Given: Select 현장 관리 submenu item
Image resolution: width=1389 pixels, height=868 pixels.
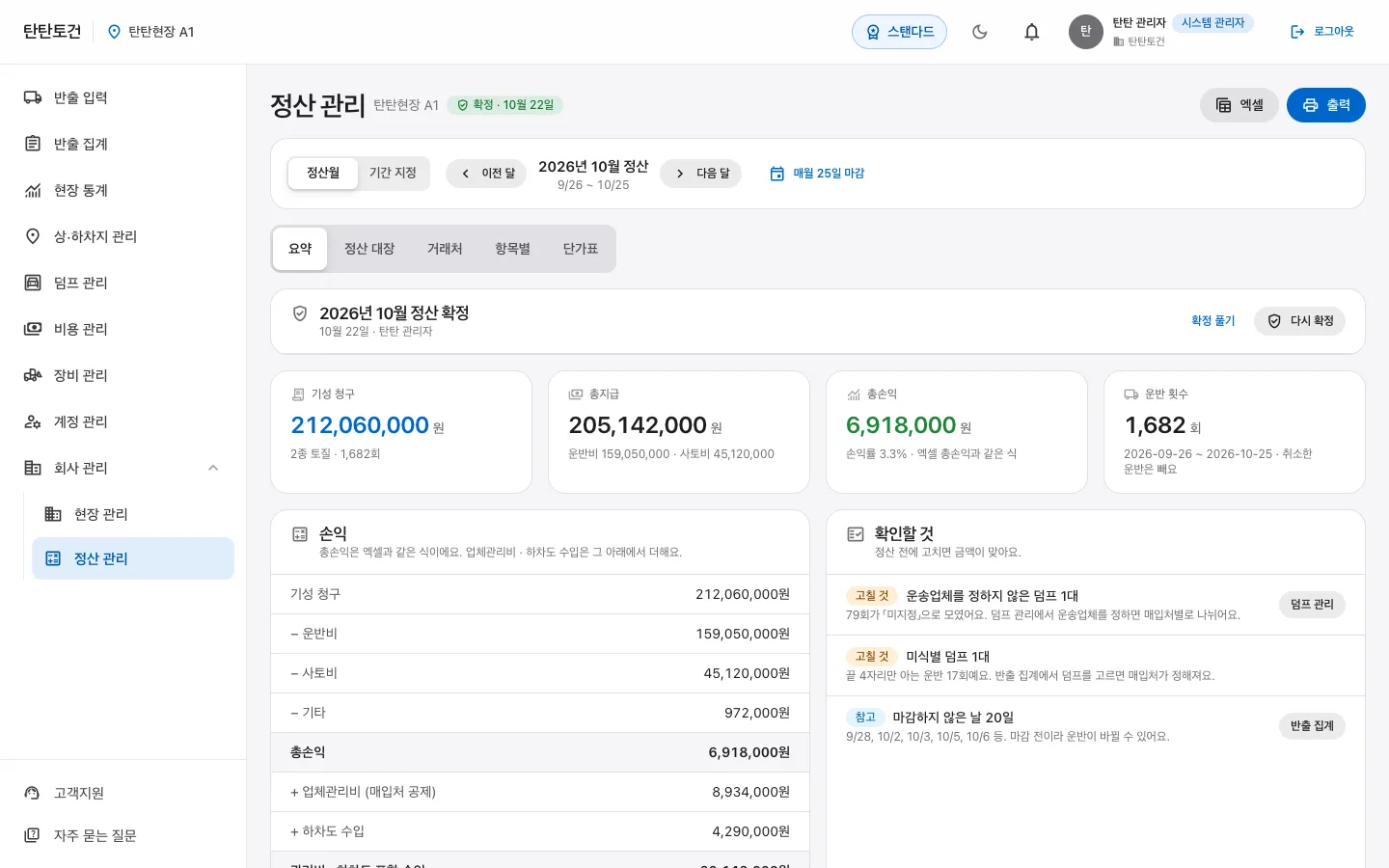Looking at the screenshot, I should [133, 514].
